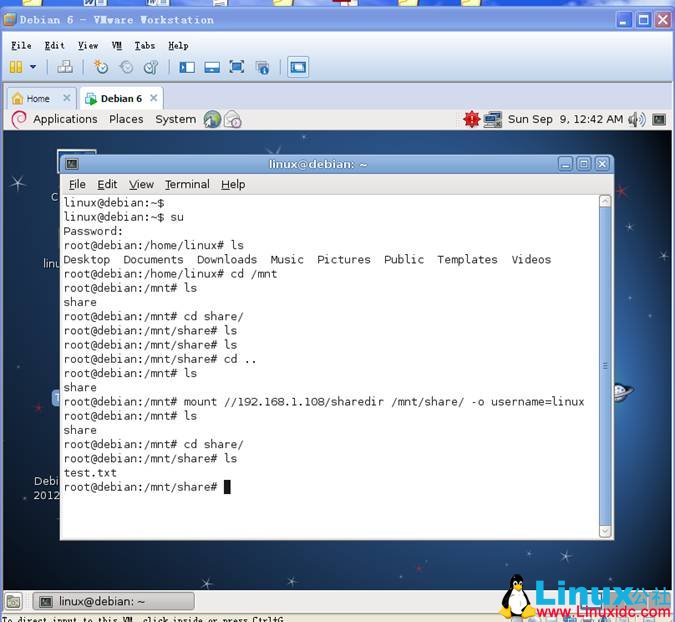Close the Debian 6 tab

tap(154, 98)
